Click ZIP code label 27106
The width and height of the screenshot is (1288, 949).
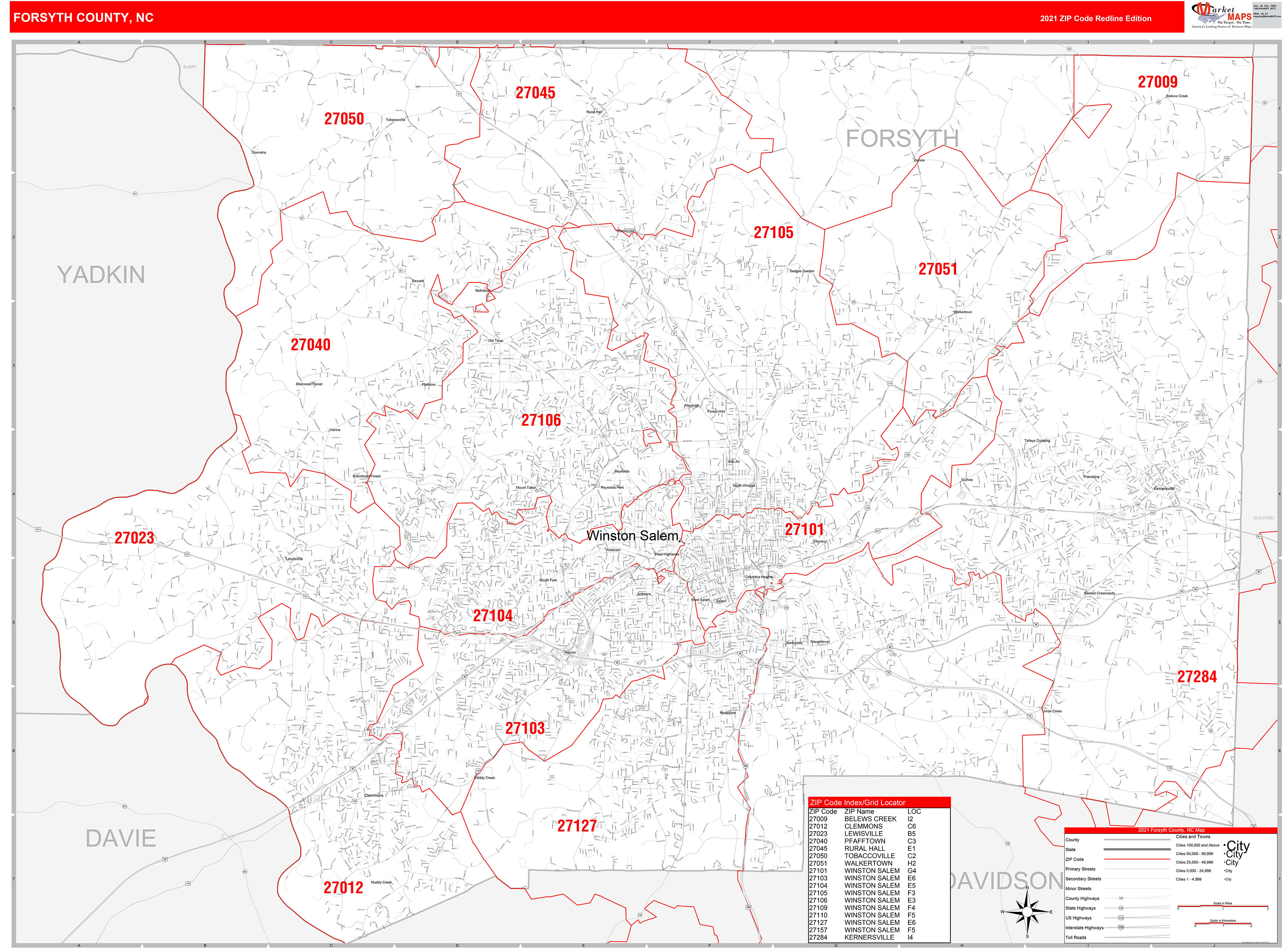pyautogui.click(x=541, y=420)
